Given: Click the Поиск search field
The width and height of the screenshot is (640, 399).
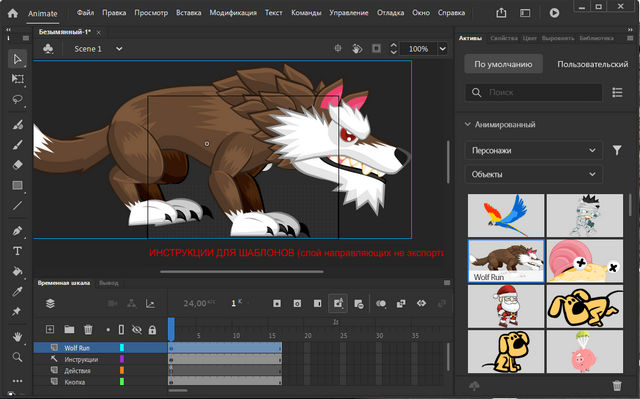Looking at the screenshot, I should pos(533,93).
